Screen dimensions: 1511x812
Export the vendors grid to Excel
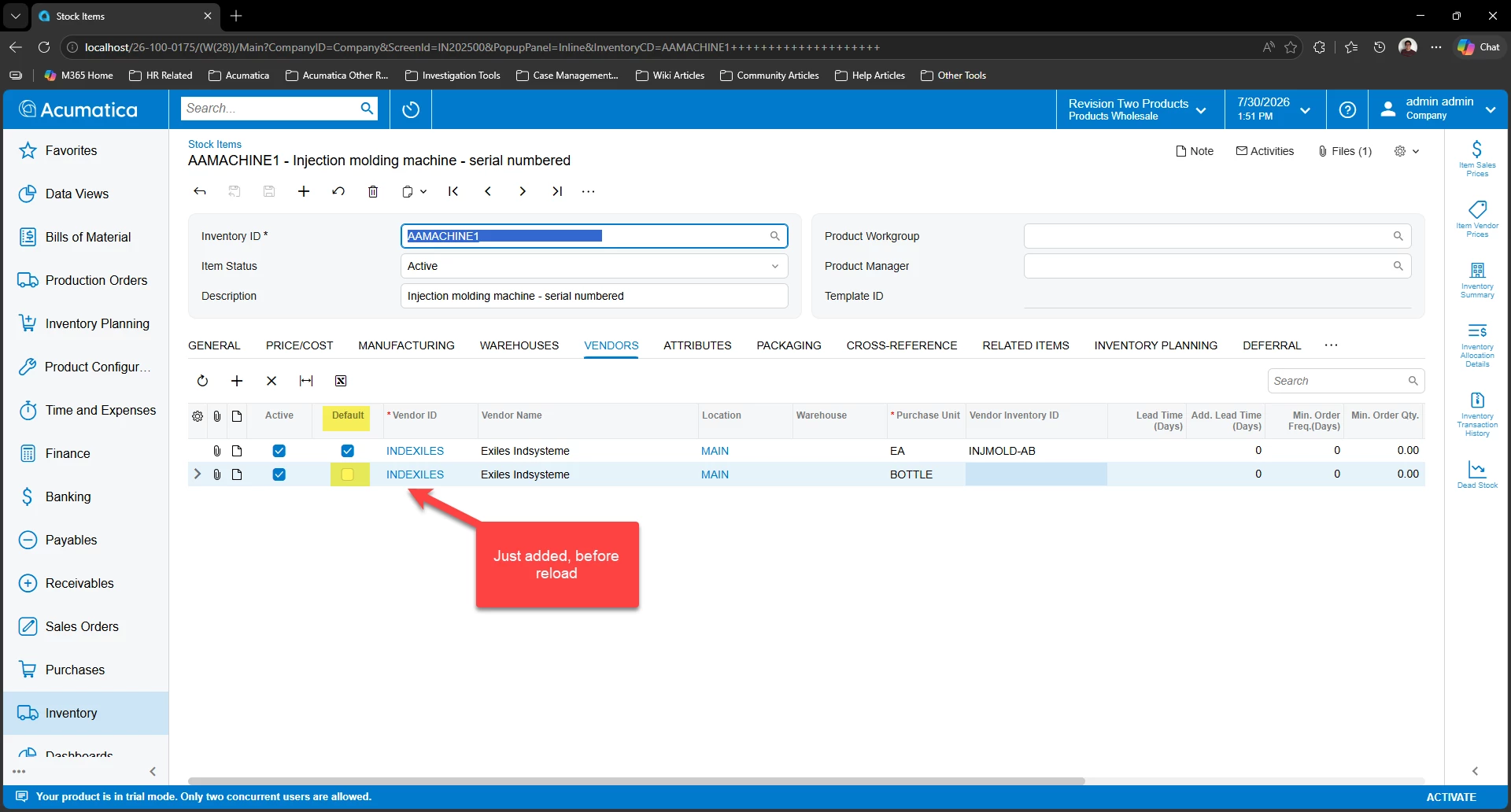pos(341,381)
